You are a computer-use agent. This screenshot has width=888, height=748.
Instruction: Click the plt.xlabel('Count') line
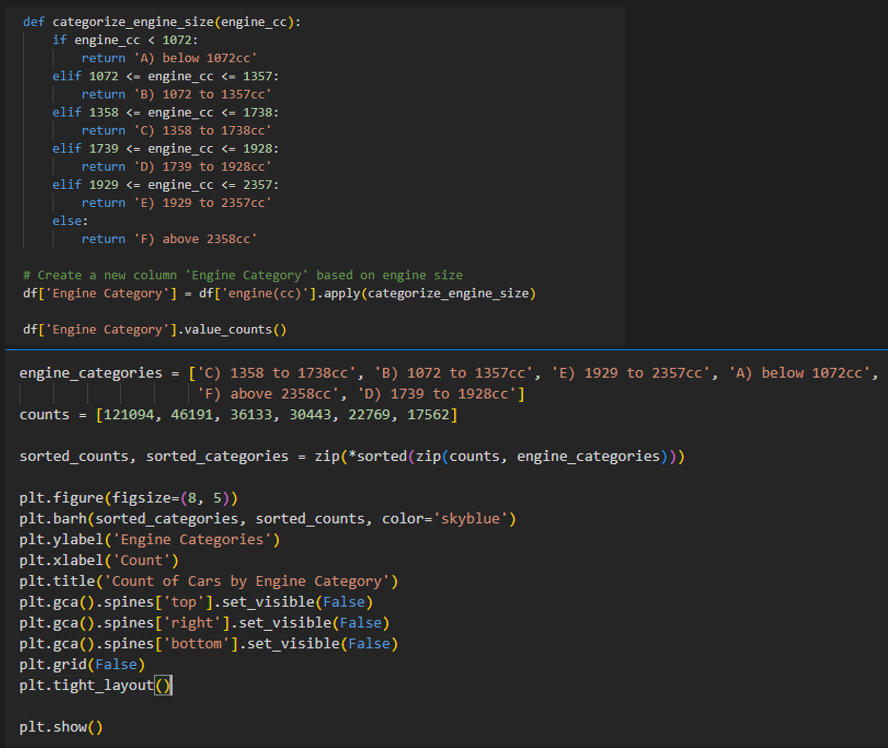pos(99,561)
